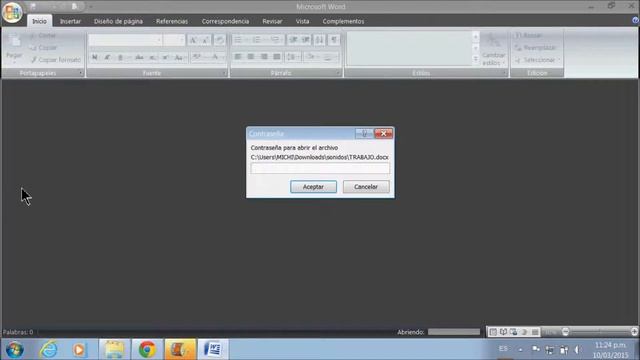The height and width of the screenshot is (360, 640).
Task: Open the change case (Aa) menu
Action: (179, 58)
